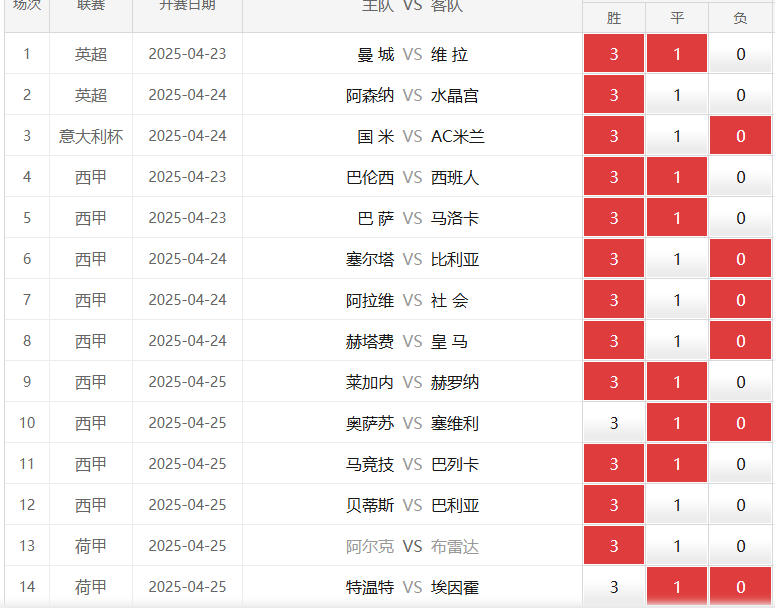
Task: Select draw (1) for 赫塔费 VS 皇马
Action: 677,341
